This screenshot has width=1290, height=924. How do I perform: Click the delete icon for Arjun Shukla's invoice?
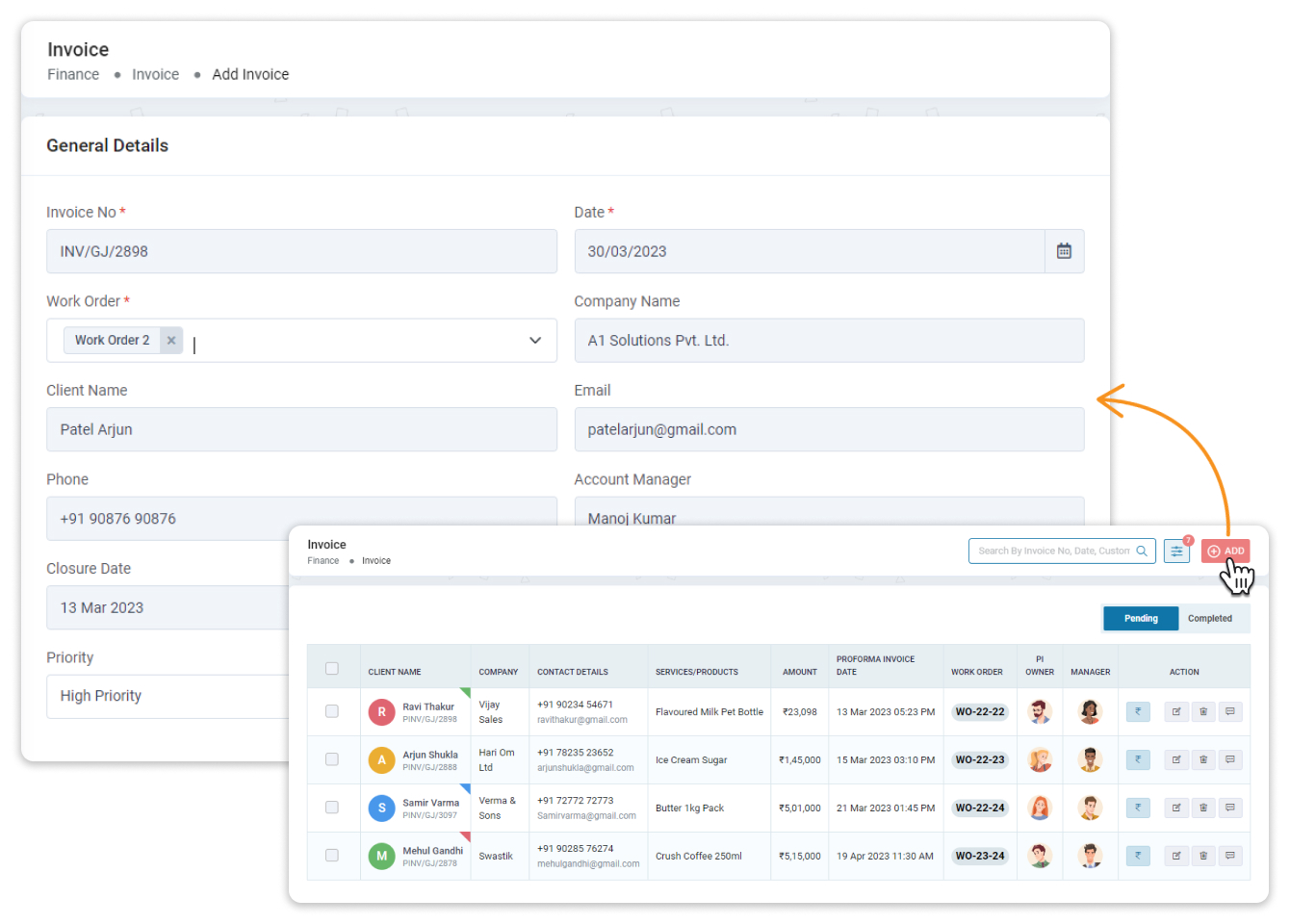(1203, 759)
